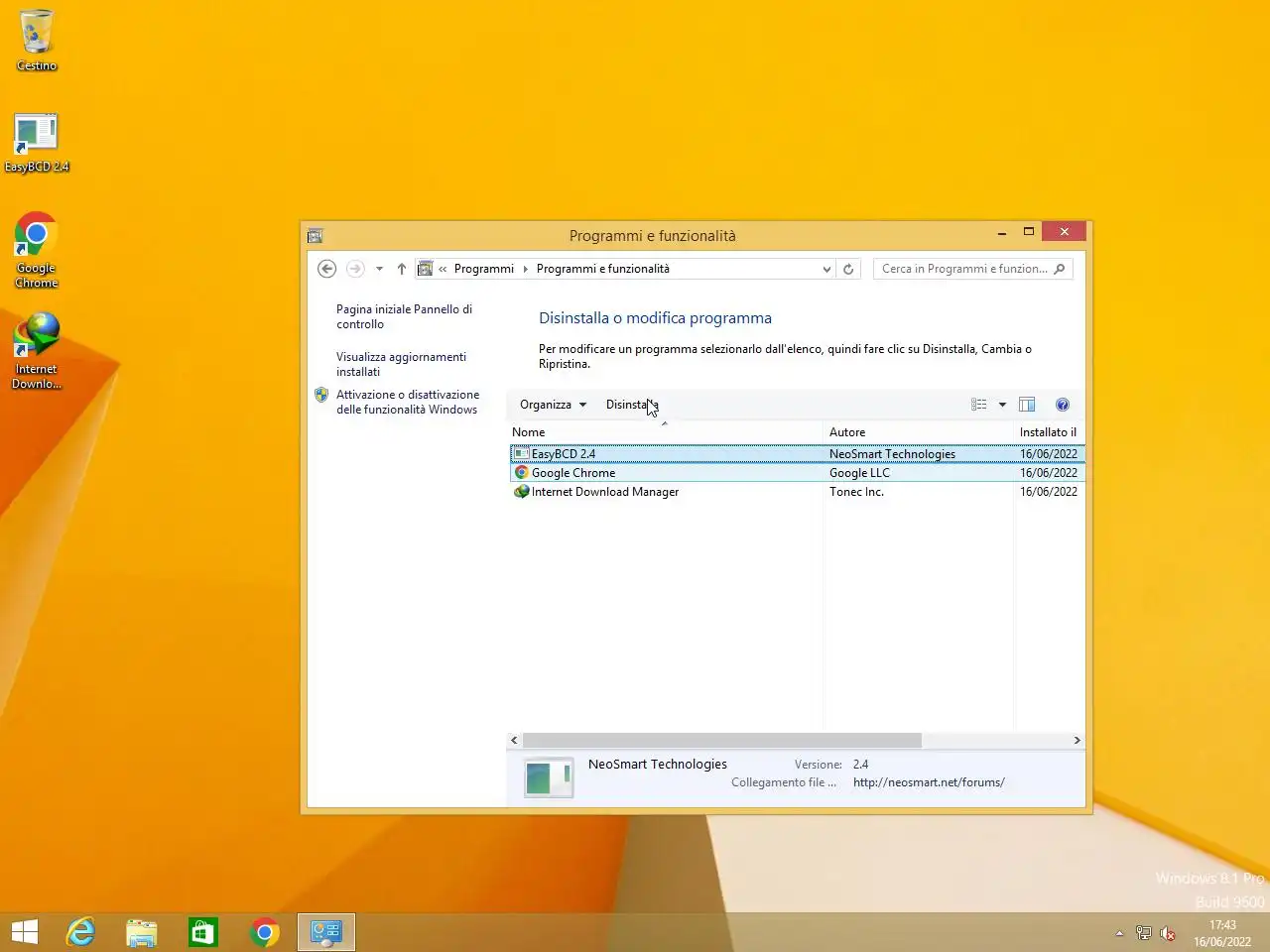1270x952 pixels.
Task: Click the horizontal scrollbar right arrow
Action: (1078, 741)
